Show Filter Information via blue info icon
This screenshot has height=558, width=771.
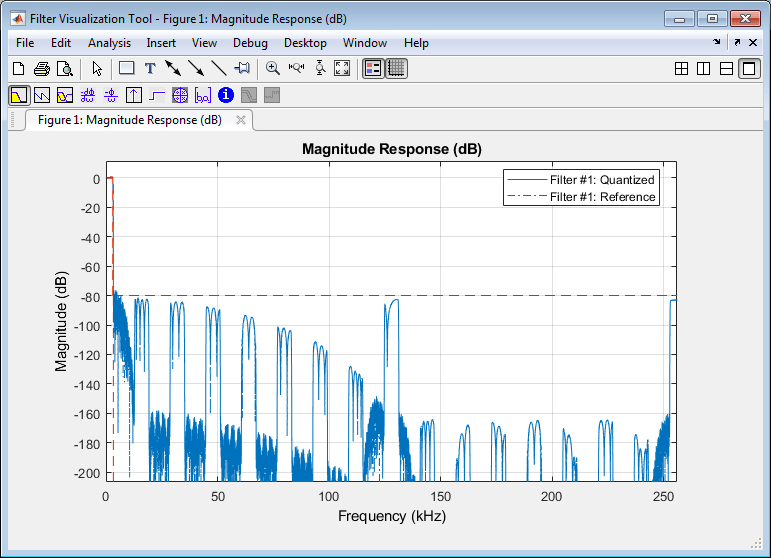pyautogui.click(x=226, y=96)
